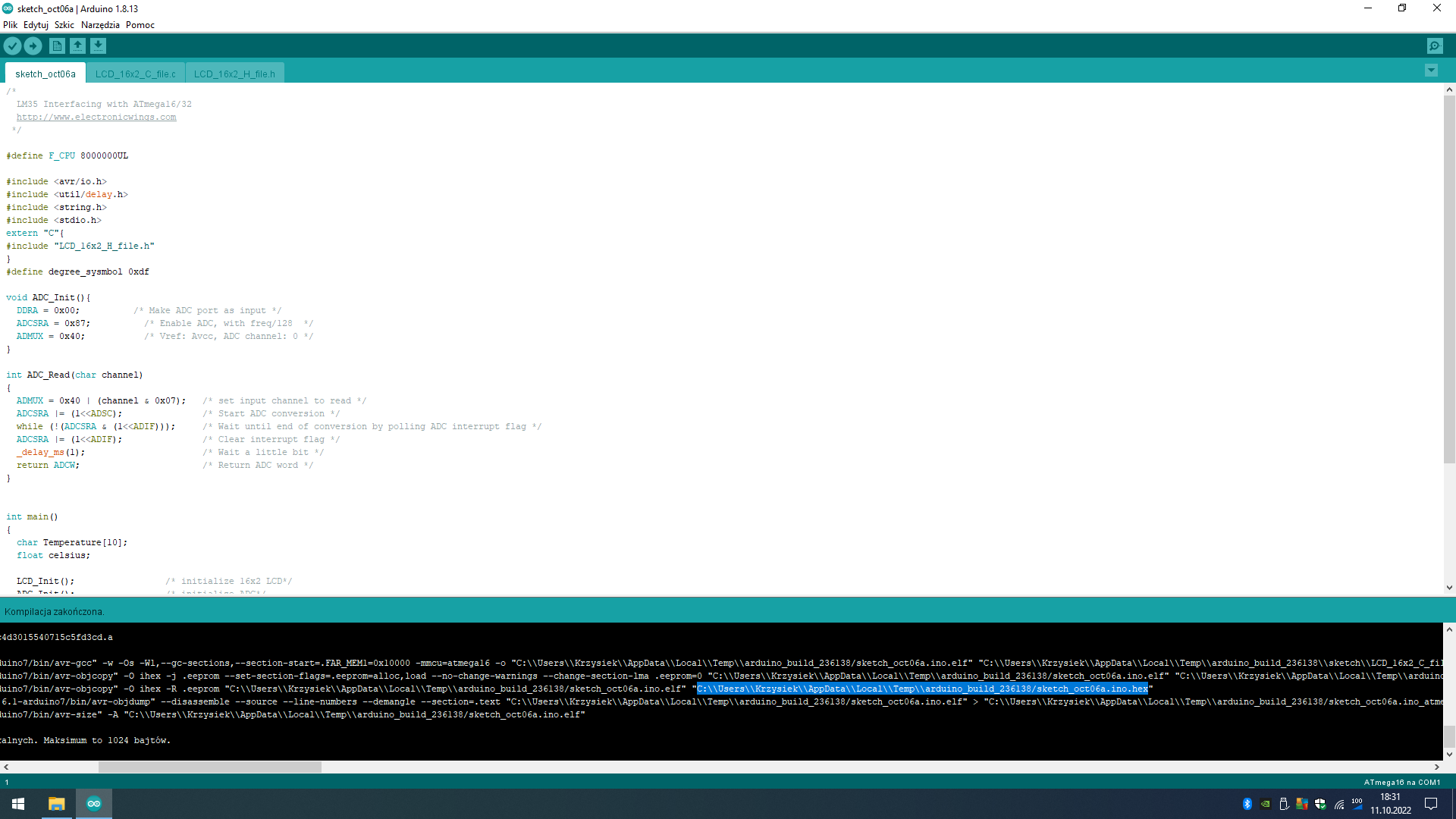This screenshot has height=819, width=1456.
Task: Open the Wi-Fi network tray icon
Action: (x=1339, y=804)
